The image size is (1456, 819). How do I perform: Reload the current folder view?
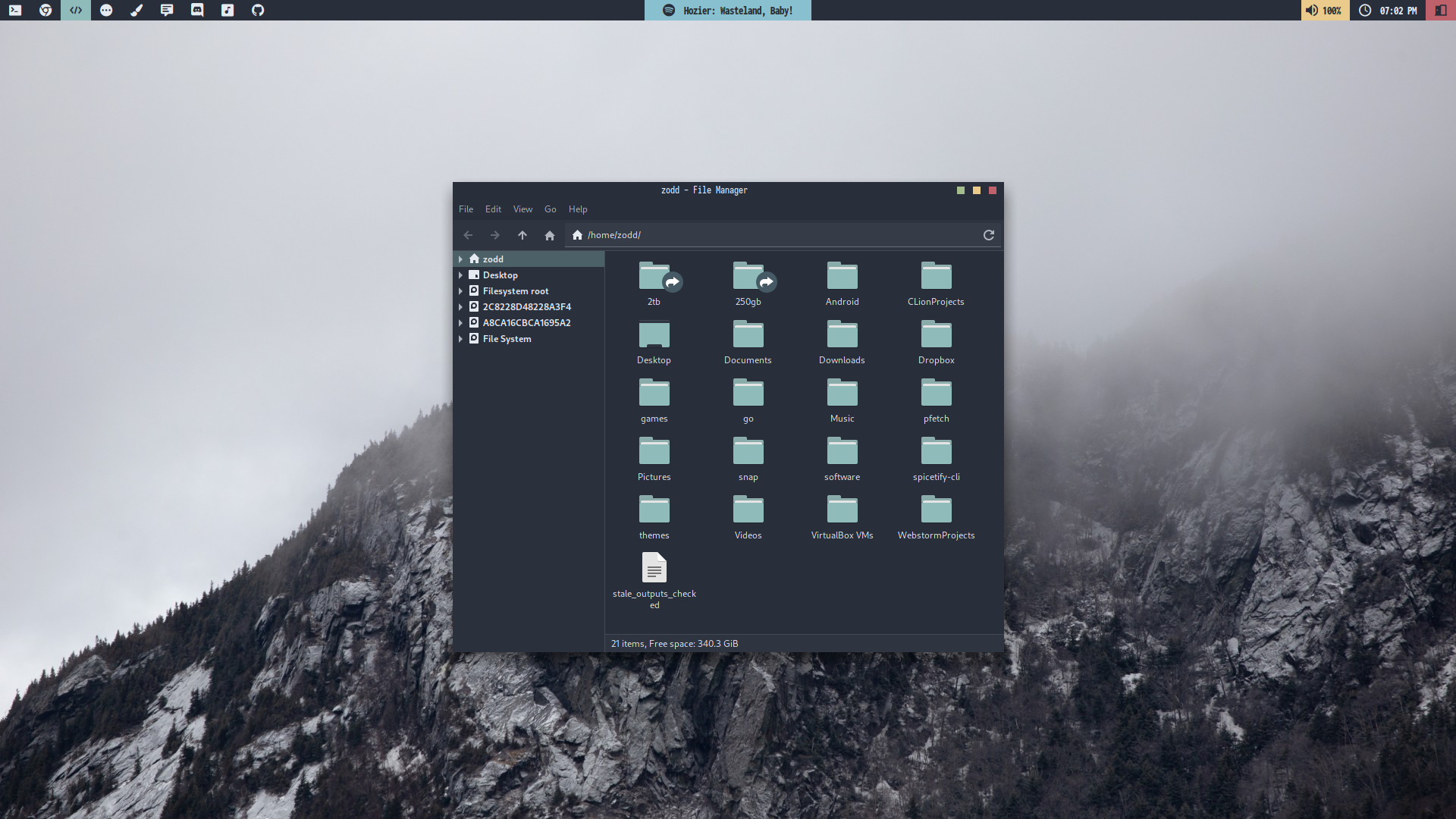point(989,235)
